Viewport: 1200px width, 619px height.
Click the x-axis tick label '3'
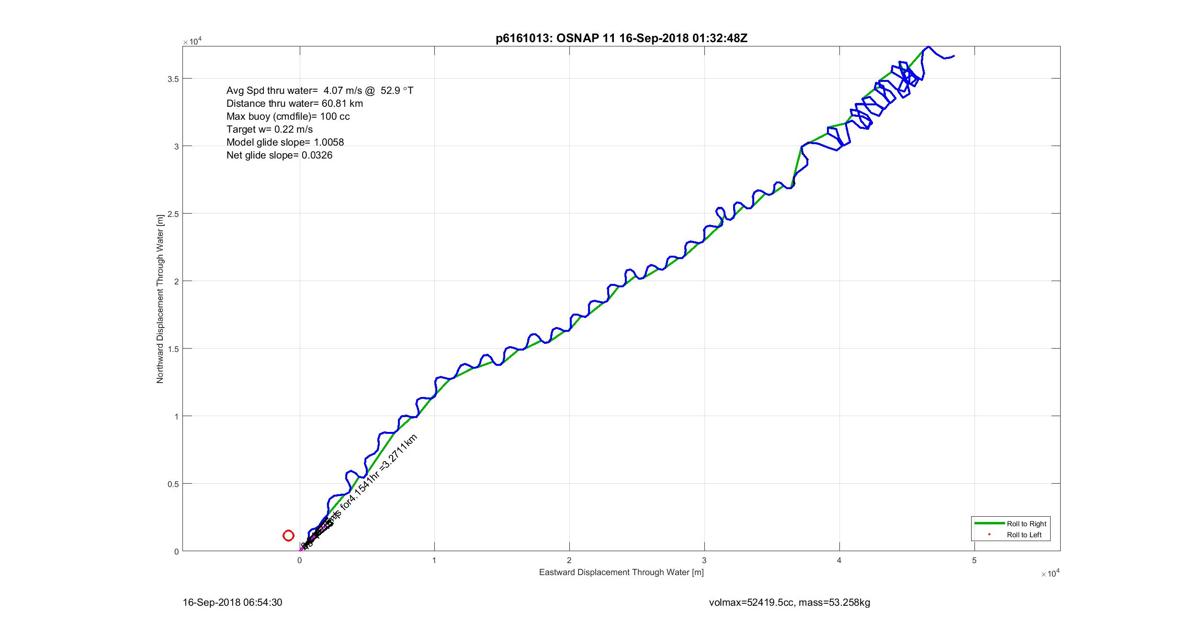[704, 561]
